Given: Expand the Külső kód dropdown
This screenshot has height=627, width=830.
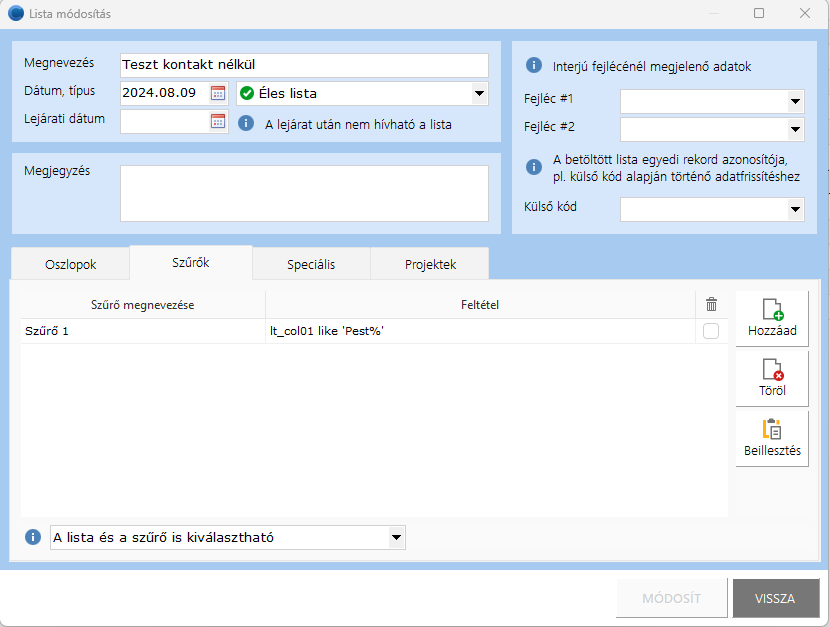Looking at the screenshot, I should pyautogui.click(x=795, y=209).
